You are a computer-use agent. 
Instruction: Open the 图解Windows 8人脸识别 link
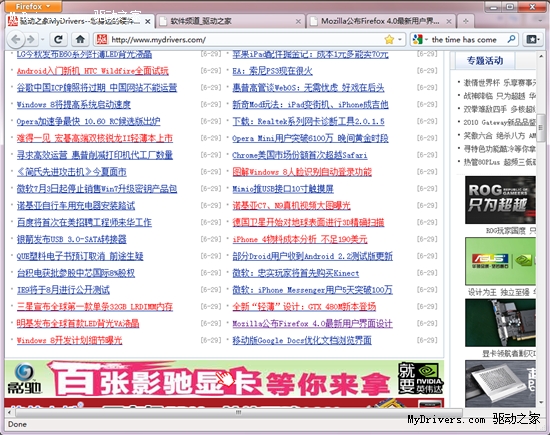click(x=302, y=172)
